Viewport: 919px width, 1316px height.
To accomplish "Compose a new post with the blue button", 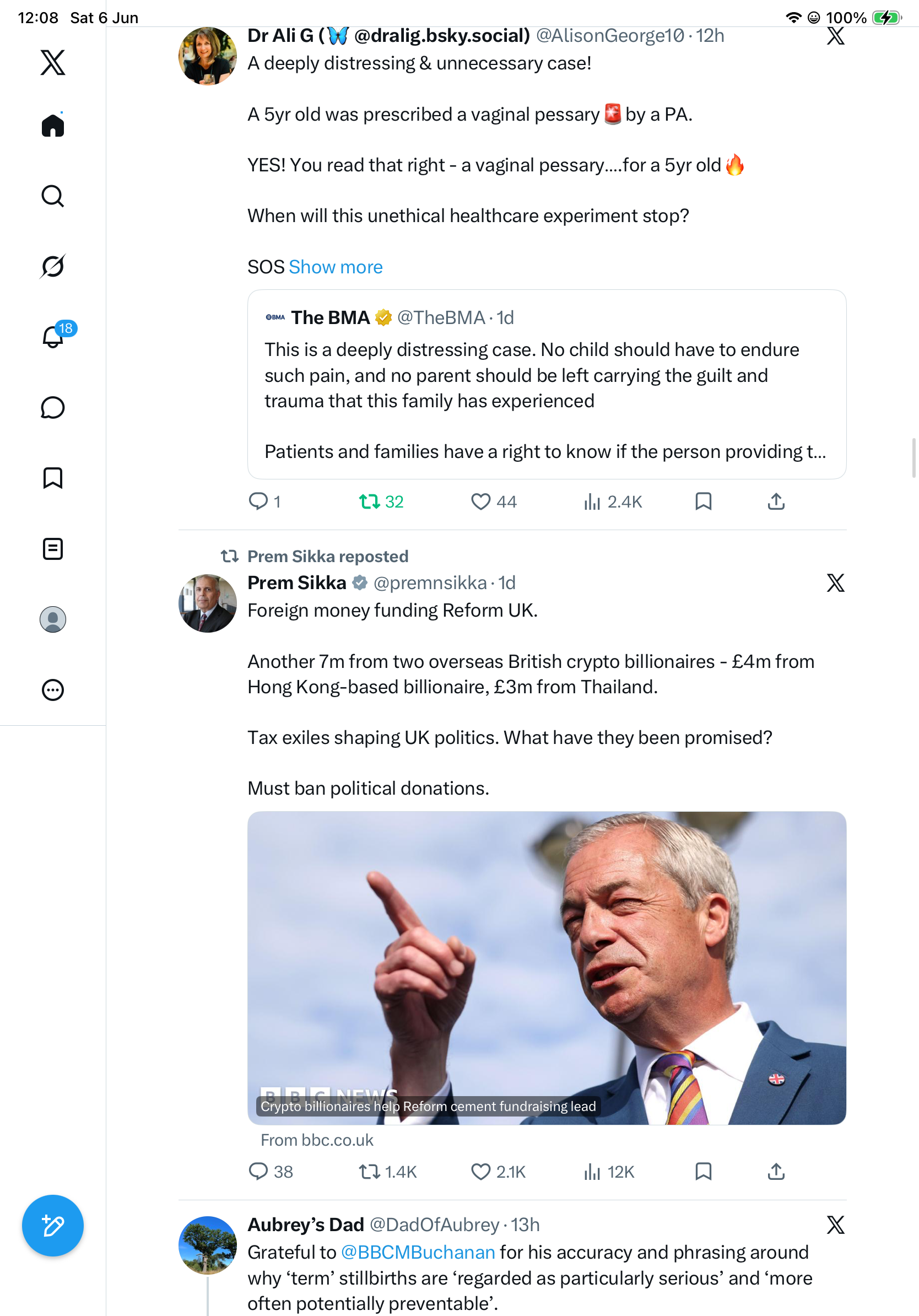I will [x=53, y=1226].
